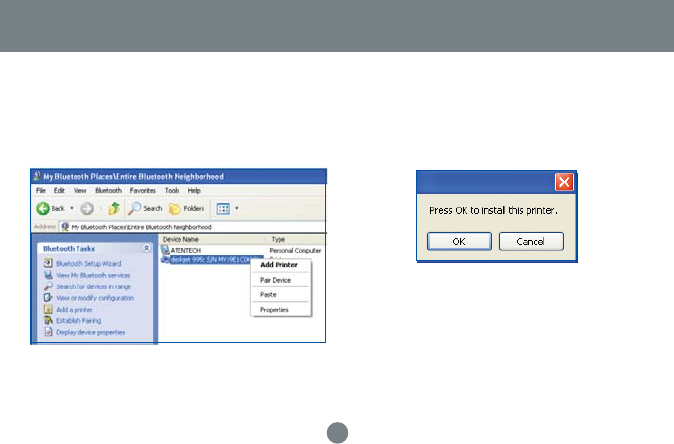This screenshot has width=674, height=444.
Task: Open the Back history dropdown arrow
Action: tap(72, 208)
